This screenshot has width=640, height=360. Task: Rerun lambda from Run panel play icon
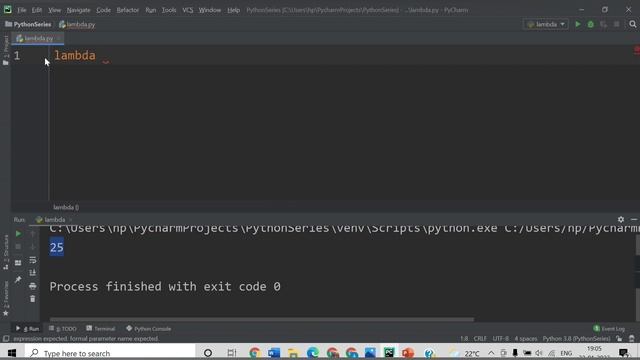[18, 234]
